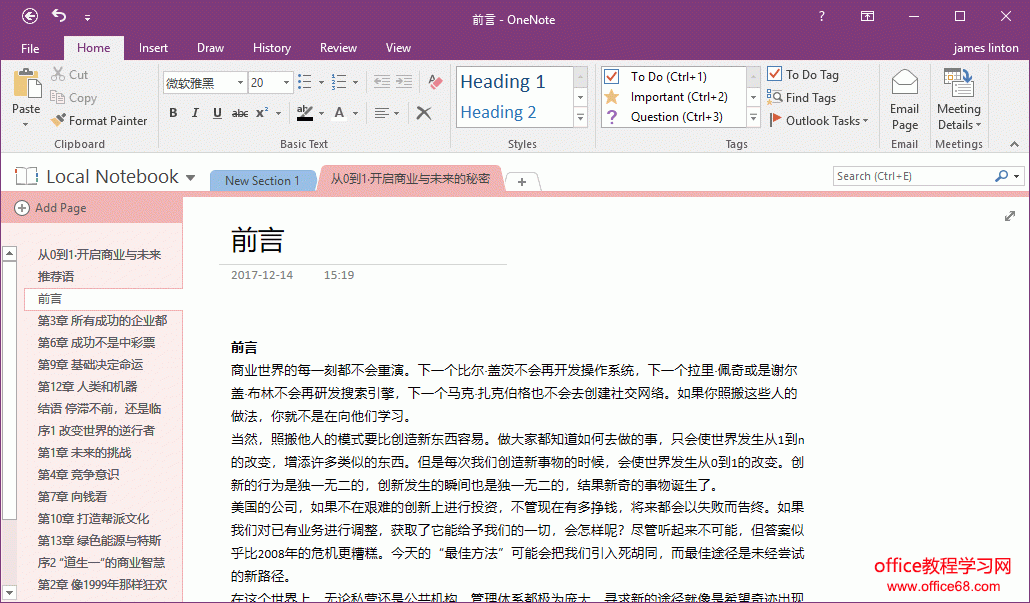Viewport: 1030px width, 603px height.
Task: Expand the Local Notebook dropdown
Action: click(x=190, y=178)
